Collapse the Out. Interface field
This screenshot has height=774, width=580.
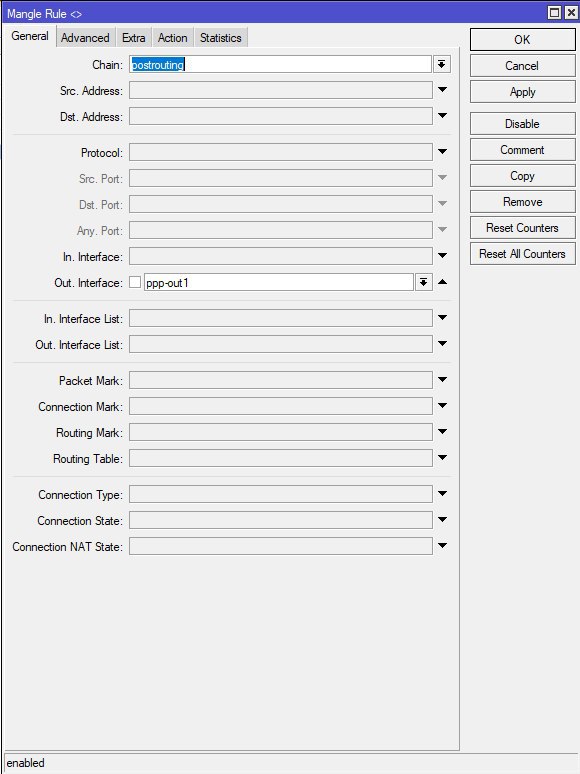442,282
